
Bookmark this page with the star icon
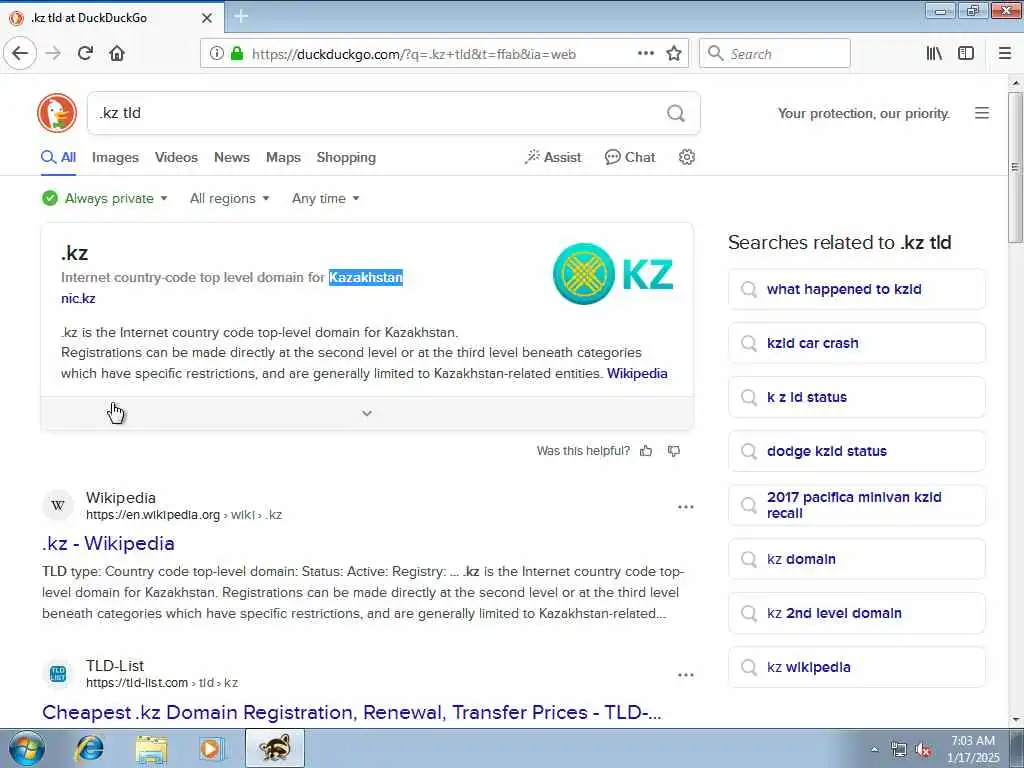click(x=674, y=54)
